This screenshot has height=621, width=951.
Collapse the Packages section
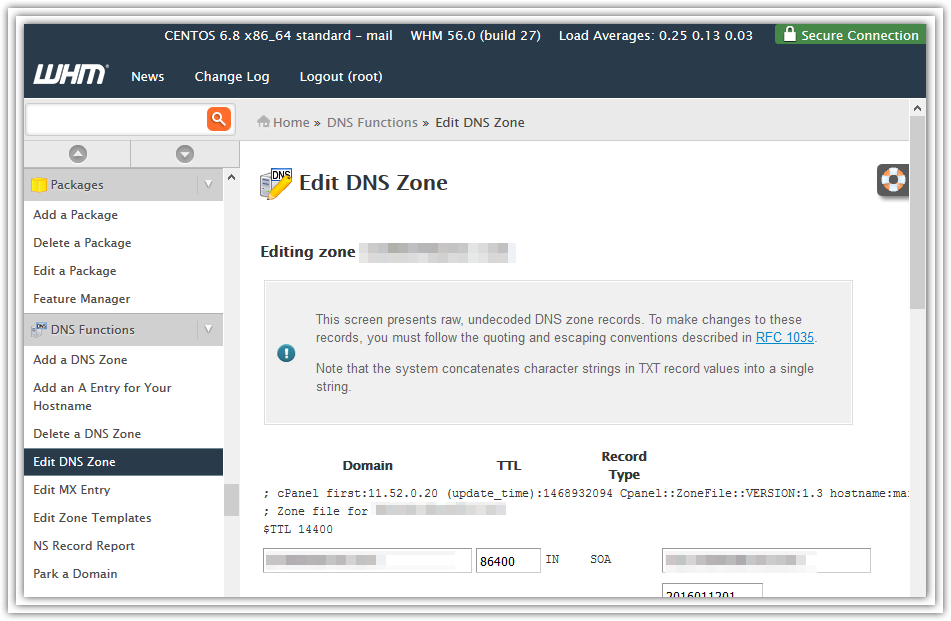(208, 184)
